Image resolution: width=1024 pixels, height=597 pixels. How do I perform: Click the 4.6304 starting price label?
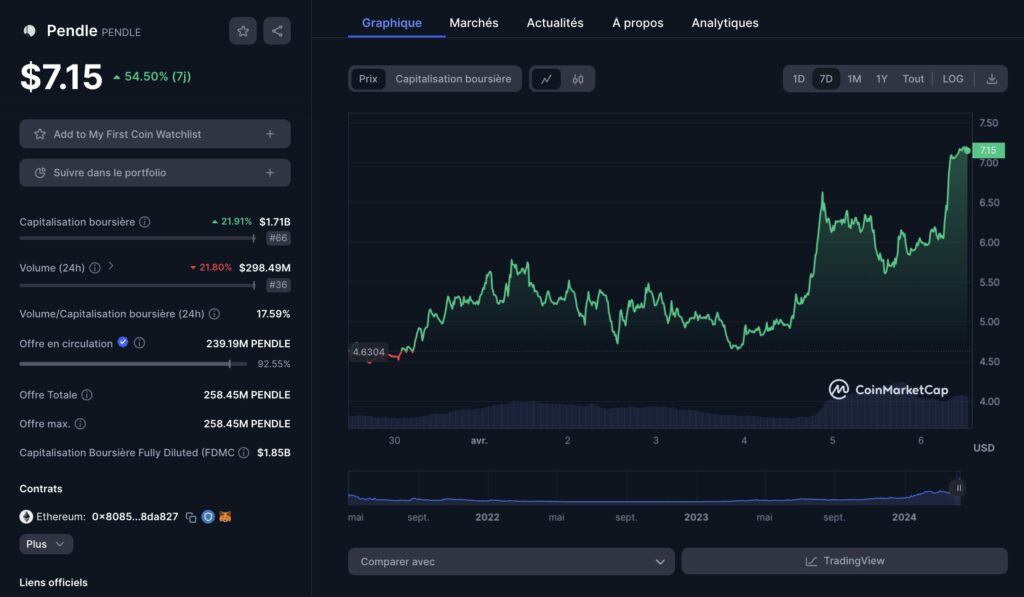coord(368,352)
